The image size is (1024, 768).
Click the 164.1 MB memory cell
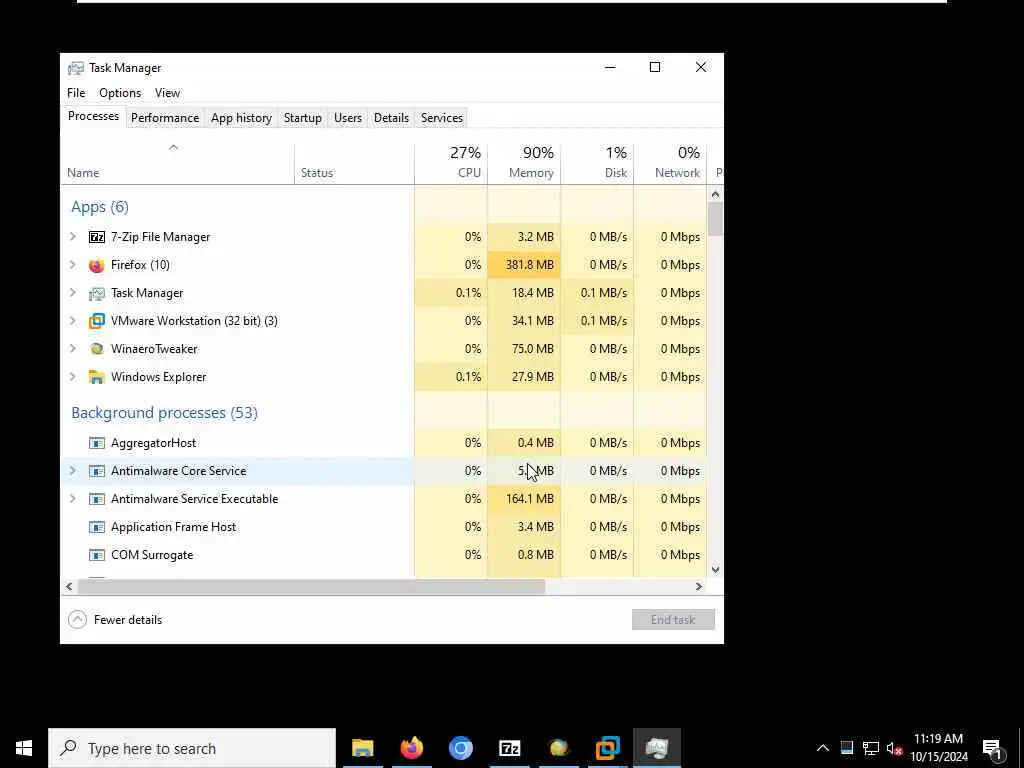tap(524, 499)
